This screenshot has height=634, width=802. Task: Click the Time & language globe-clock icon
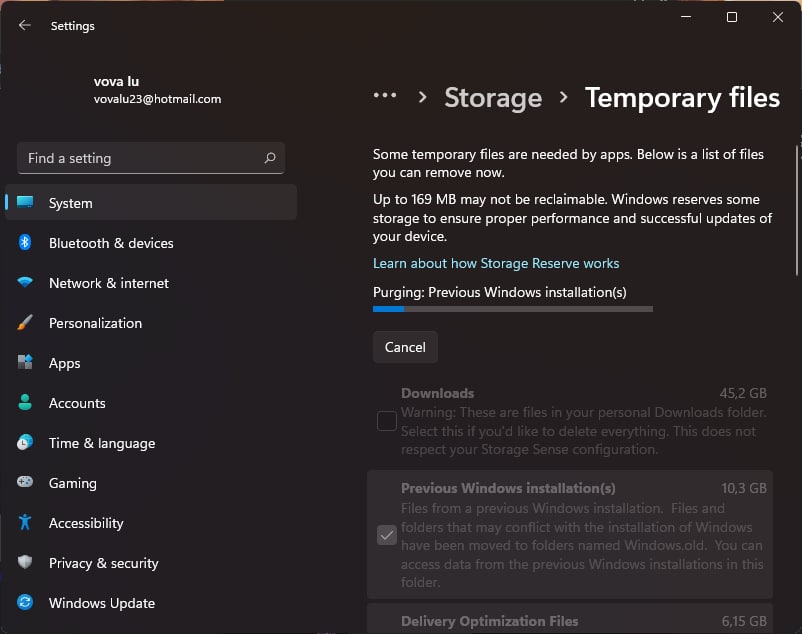[x=25, y=442]
